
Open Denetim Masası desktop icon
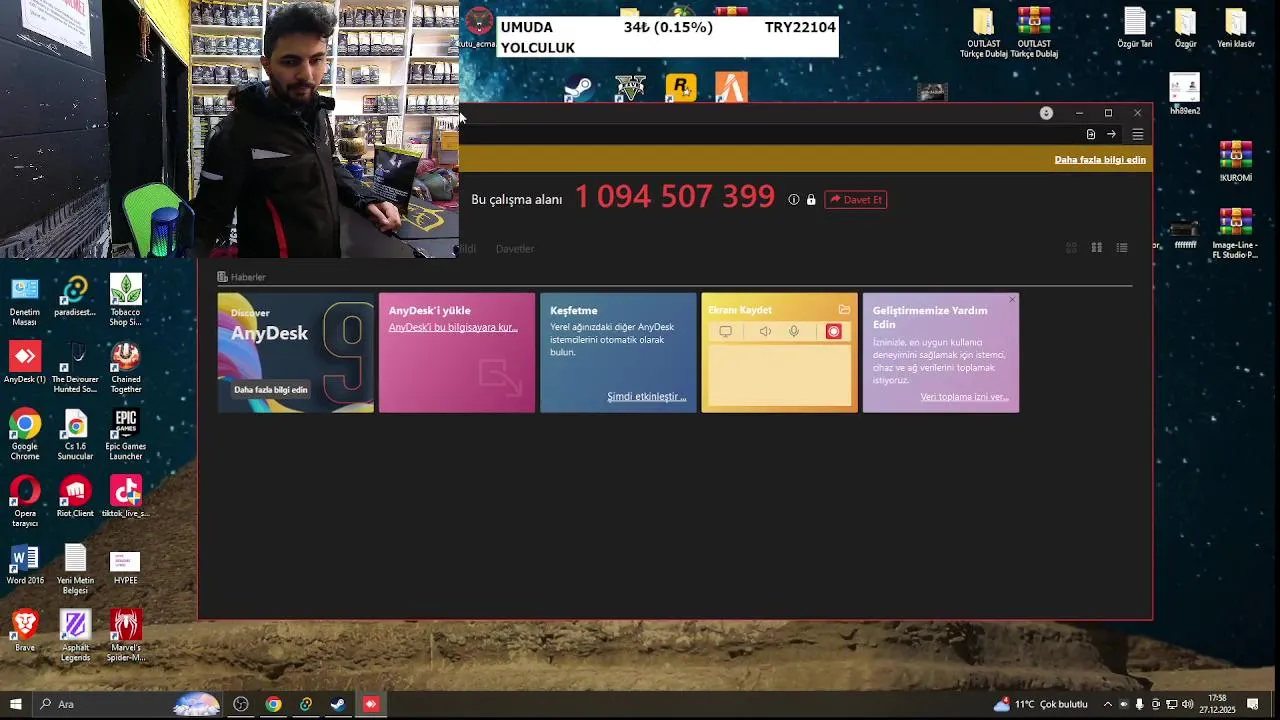tap(25, 300)
